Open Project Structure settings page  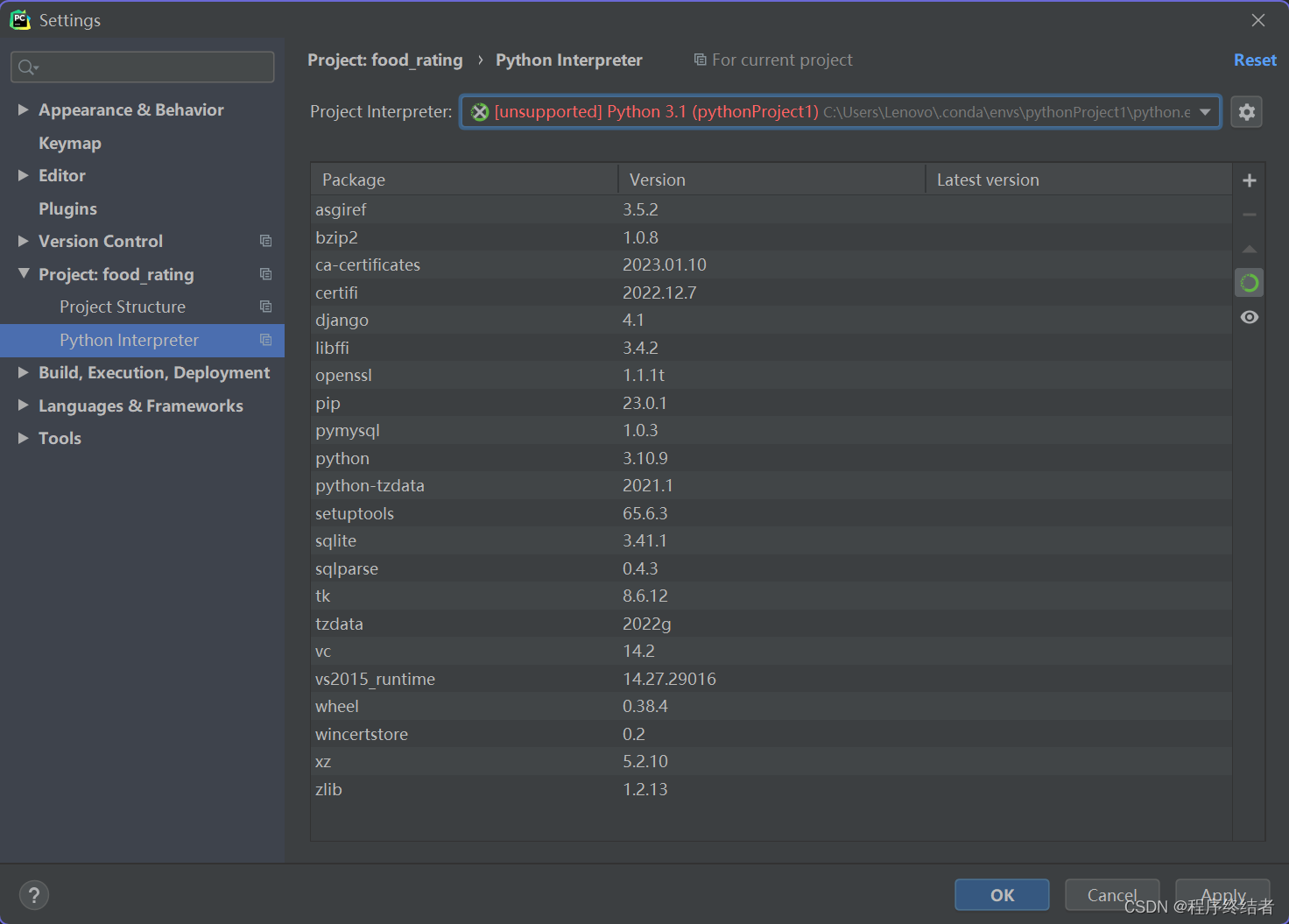tap(123, 307)
